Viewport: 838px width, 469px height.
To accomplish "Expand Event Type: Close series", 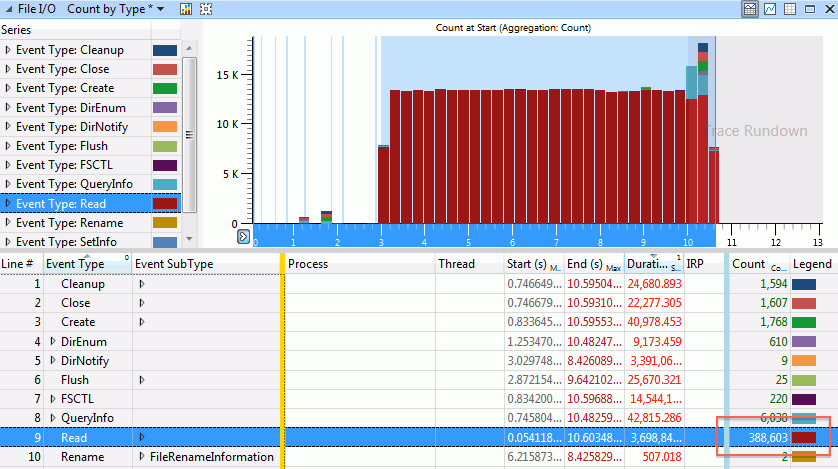I will pyautogui.click(x=7, y=69).
